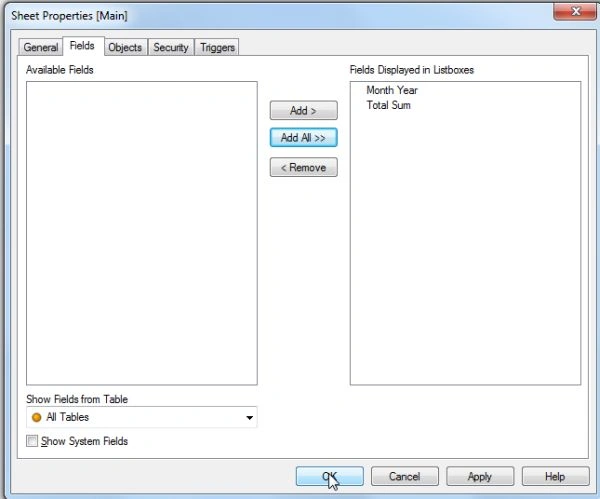
Task: Open Help for Sheet Properties
Action: pyautogui.click(x=555, y=476)
